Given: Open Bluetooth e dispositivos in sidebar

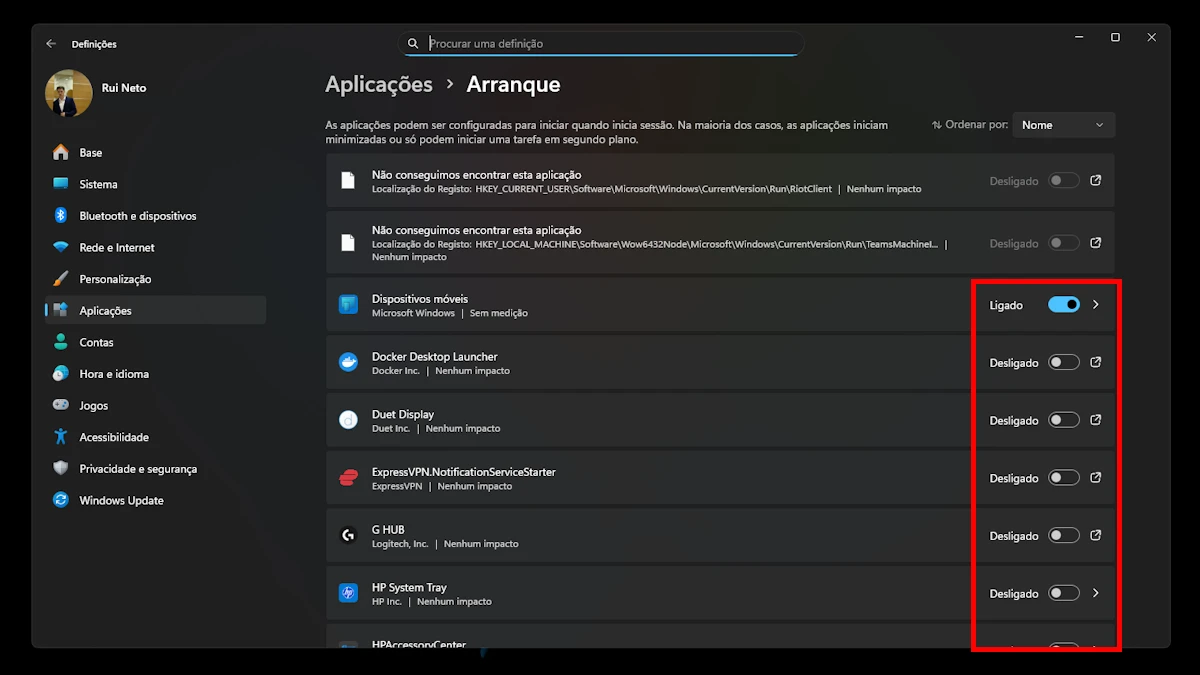Looking at the screenshot, I should coord(137,216).
